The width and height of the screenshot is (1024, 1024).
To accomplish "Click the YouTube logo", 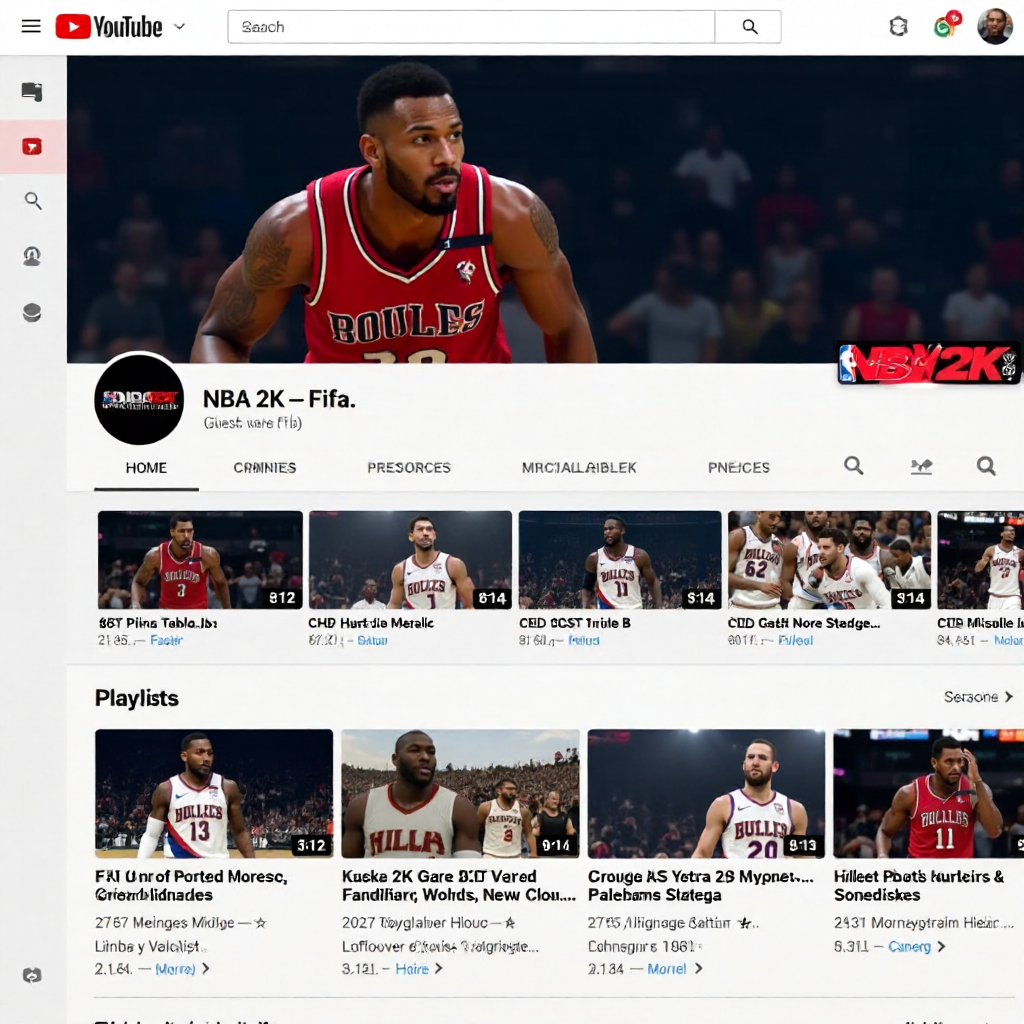I will pos(109,27).
